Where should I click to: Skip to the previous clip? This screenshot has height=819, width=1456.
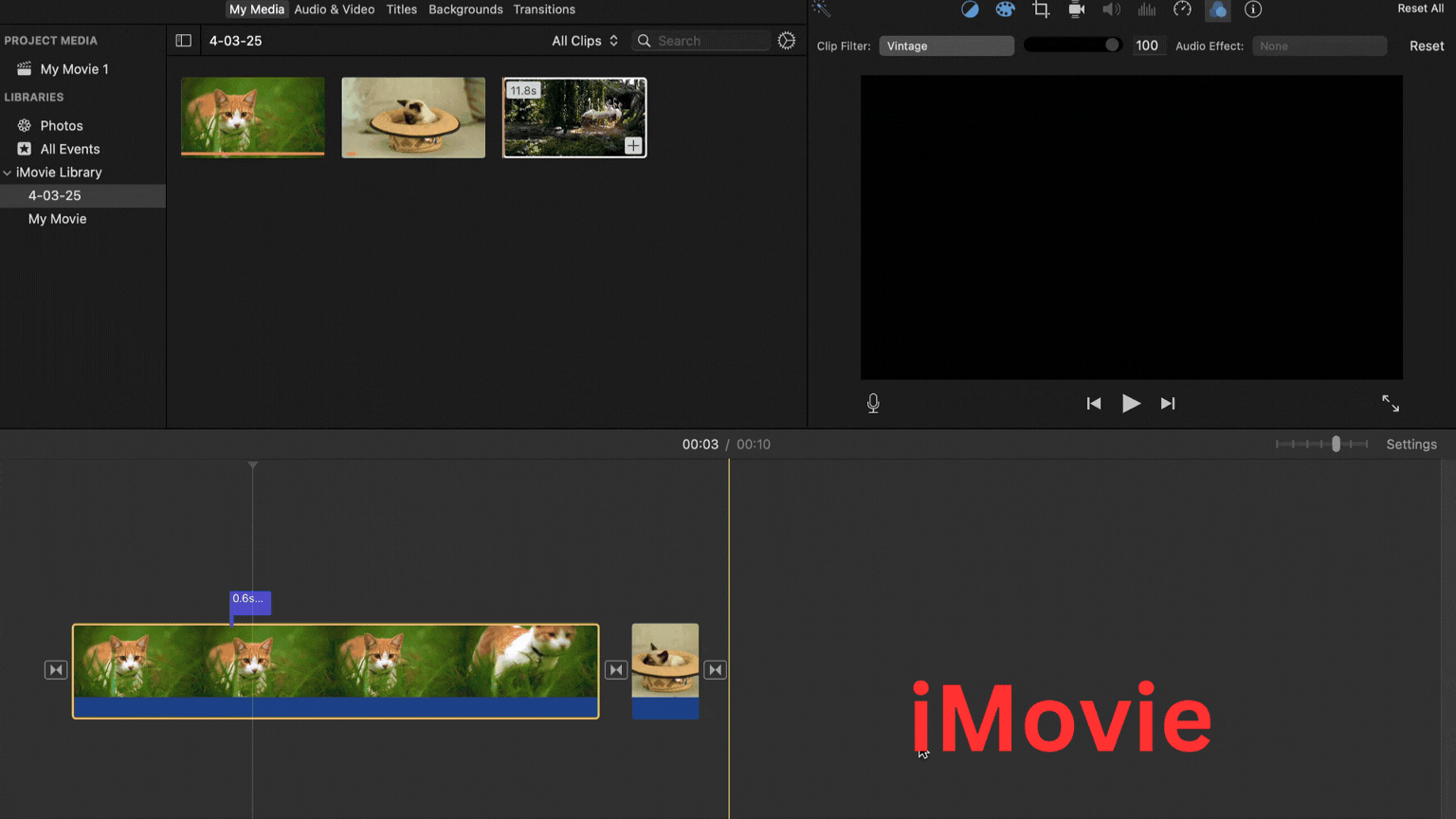pyautogui.click(x=1094, y=403)
